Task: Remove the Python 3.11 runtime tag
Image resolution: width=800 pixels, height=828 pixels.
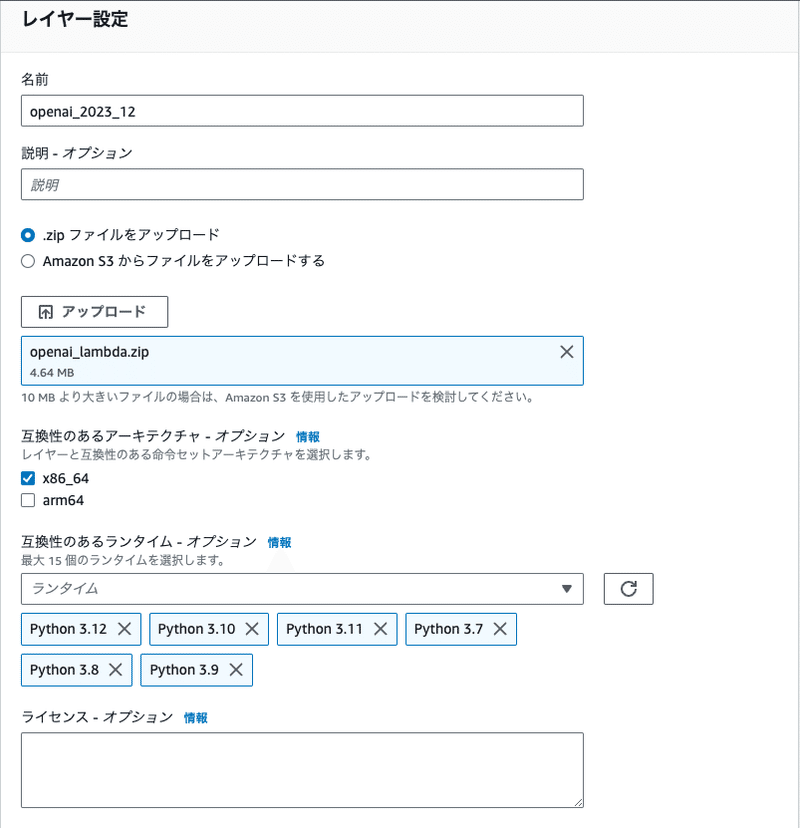Action: (380, 629)
